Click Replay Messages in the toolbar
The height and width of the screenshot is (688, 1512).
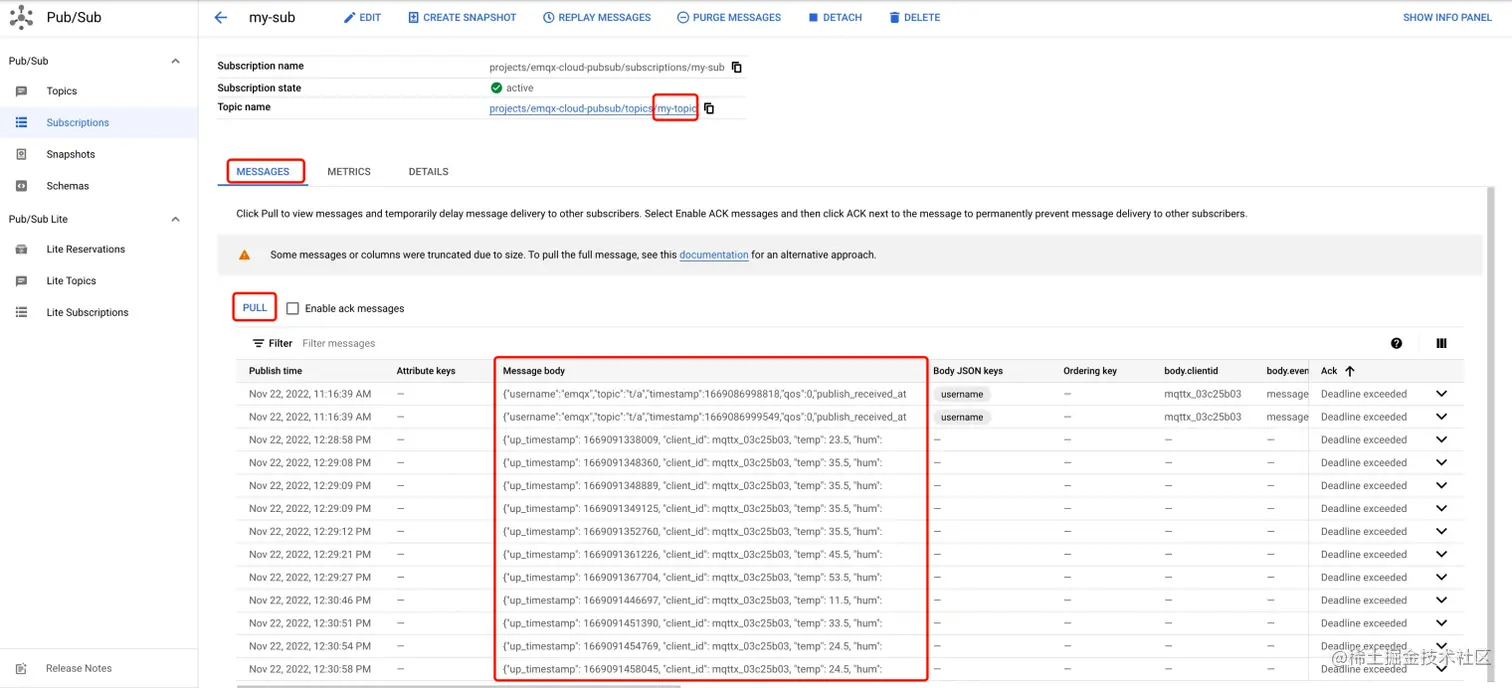tap(597, 17)
